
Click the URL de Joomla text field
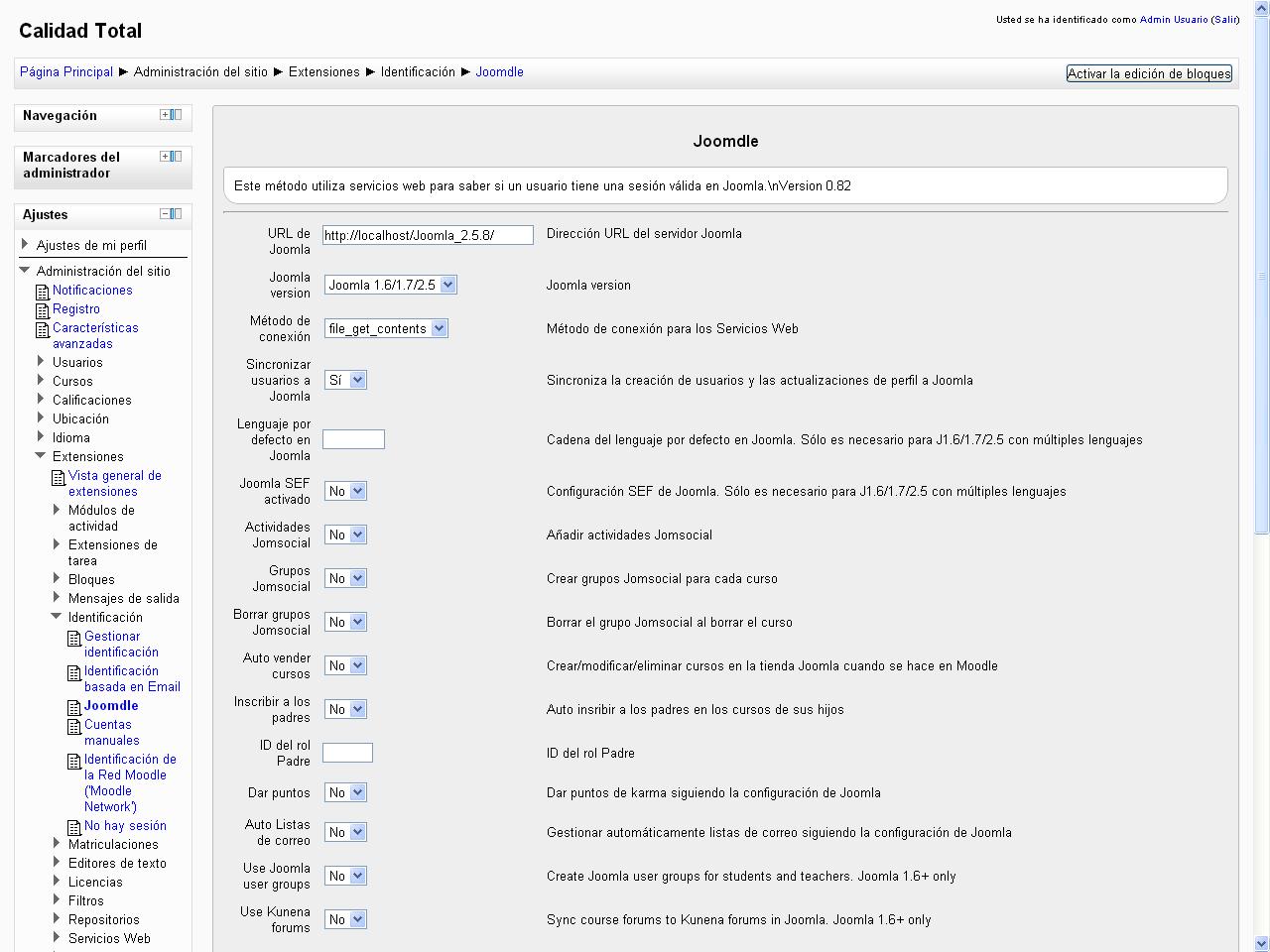coord(428,235)
